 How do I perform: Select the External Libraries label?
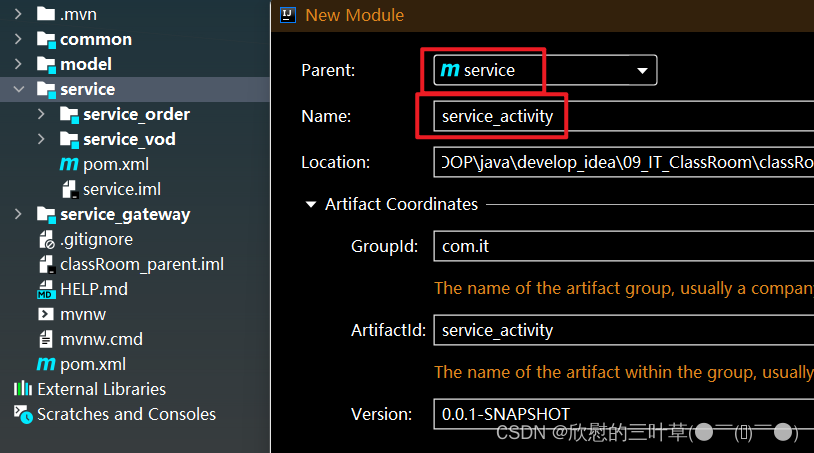pos(102,389)
